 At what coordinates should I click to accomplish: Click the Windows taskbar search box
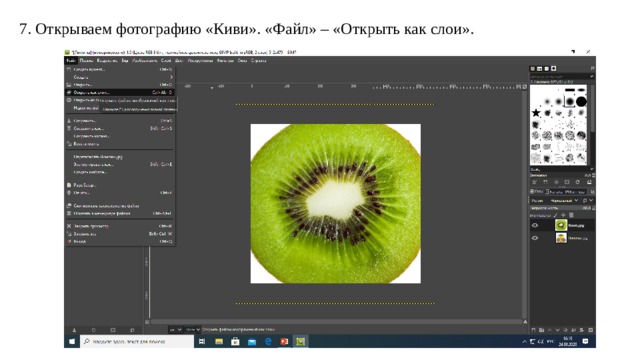tap(137, 341)
